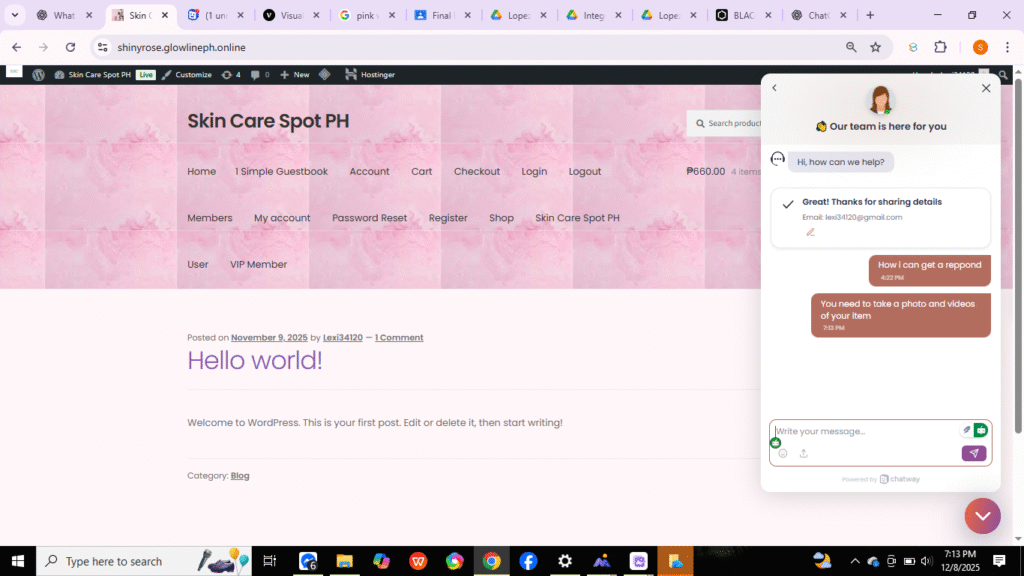Open the WordPress logo admin menu
Image resolution: width=1024 pixels, height=576 pixels.
(x=38, y=75)
